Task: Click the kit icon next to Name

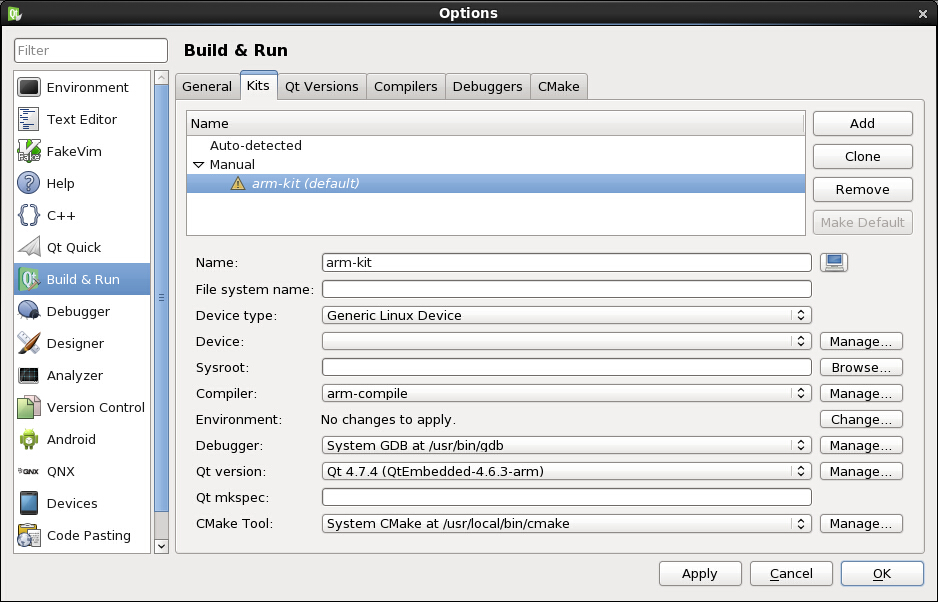Action: point(833,263)
